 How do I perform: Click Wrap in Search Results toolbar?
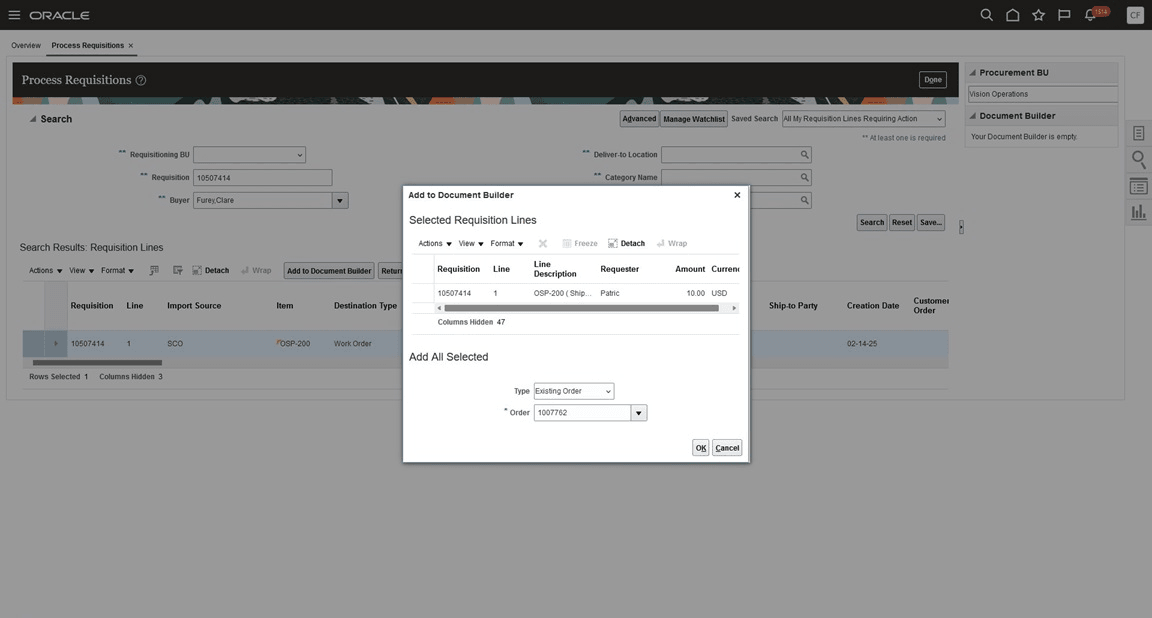coord(256,270)
